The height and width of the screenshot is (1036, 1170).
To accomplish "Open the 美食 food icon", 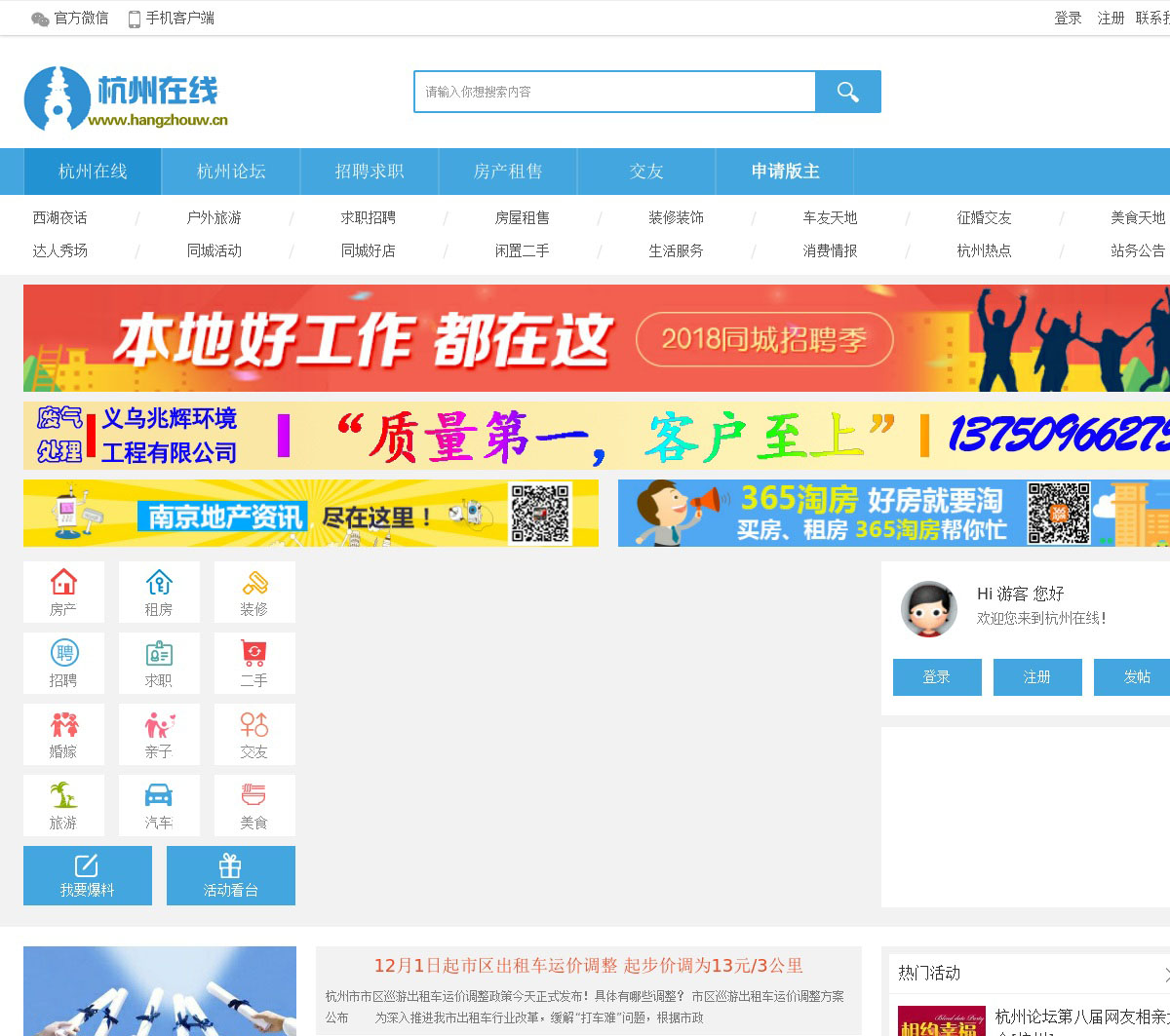I will [x=254, y=796].
